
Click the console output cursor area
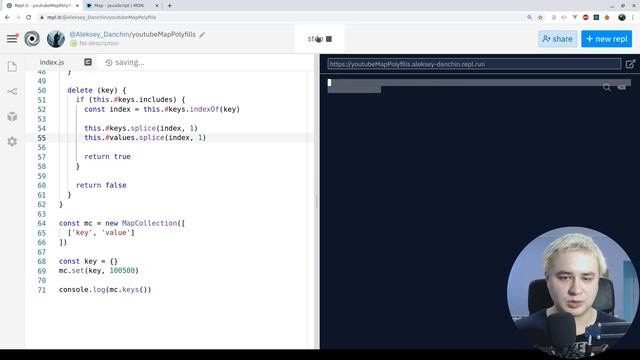pos(329,83)
